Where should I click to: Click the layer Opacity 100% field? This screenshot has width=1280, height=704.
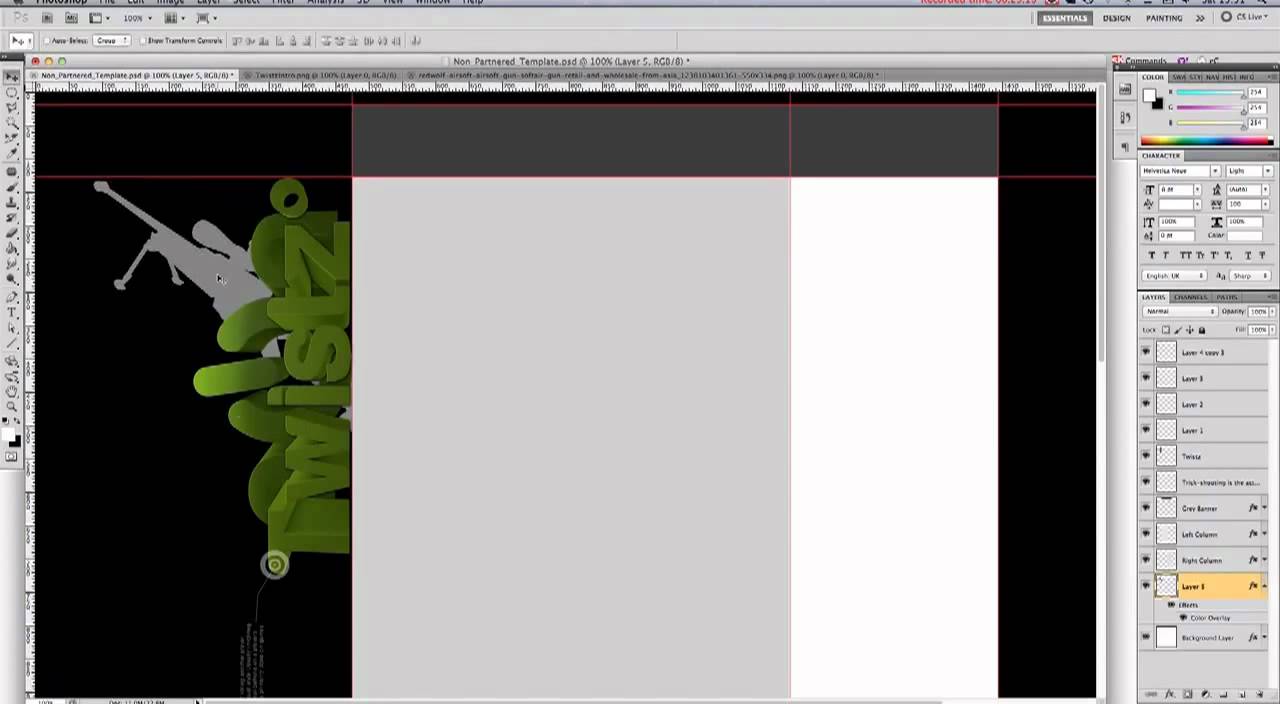point(1257,311)
